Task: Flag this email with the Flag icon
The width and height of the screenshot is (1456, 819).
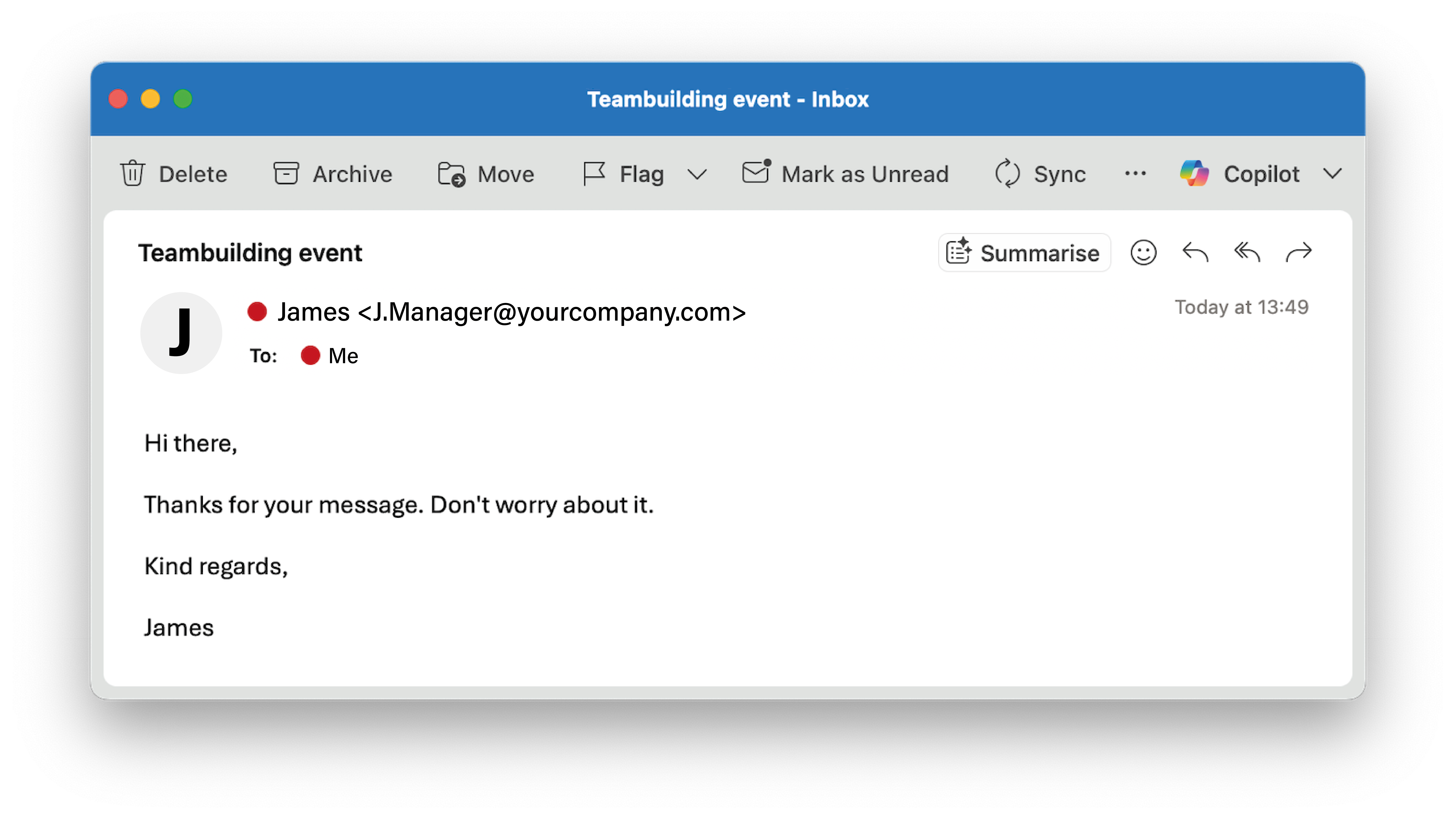Action: click(594, 174)
